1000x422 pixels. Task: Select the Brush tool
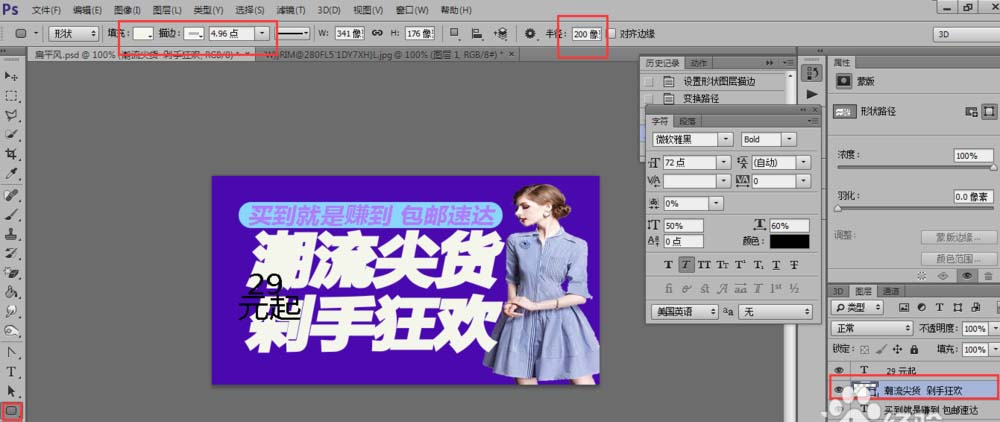(x=11, y=214)
